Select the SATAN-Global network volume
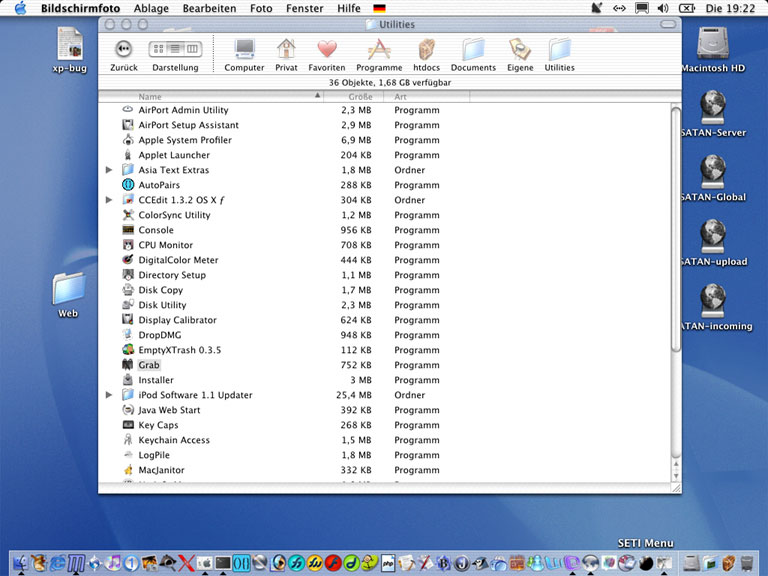This screenshot has width=768, height=576. (x=713, y=178)
